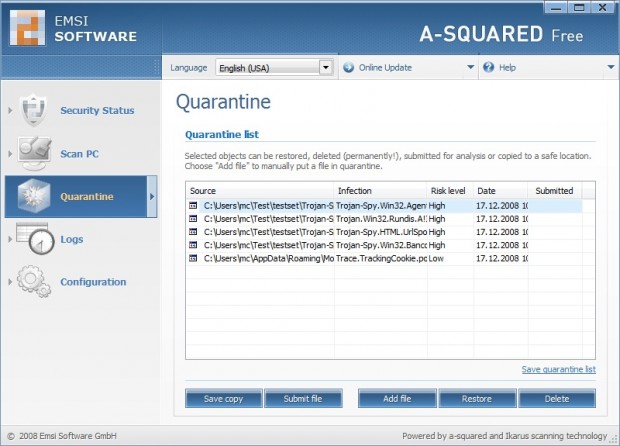Minimize the A-Squared Free window

pos(556,7)
